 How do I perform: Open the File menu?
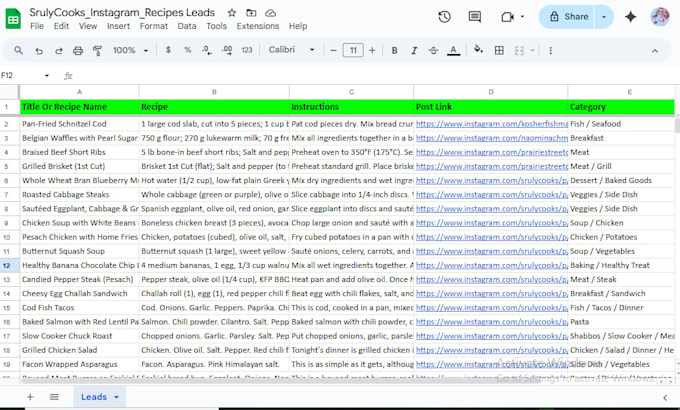pyautogui.click(x=37, y=26)
